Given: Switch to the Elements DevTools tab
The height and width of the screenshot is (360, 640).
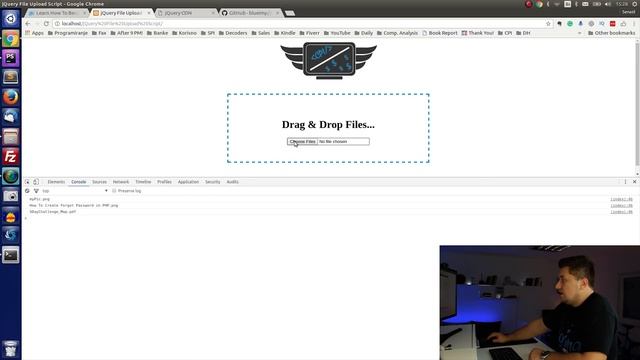Looking at the screenshot, I should (x=56, y=182).
